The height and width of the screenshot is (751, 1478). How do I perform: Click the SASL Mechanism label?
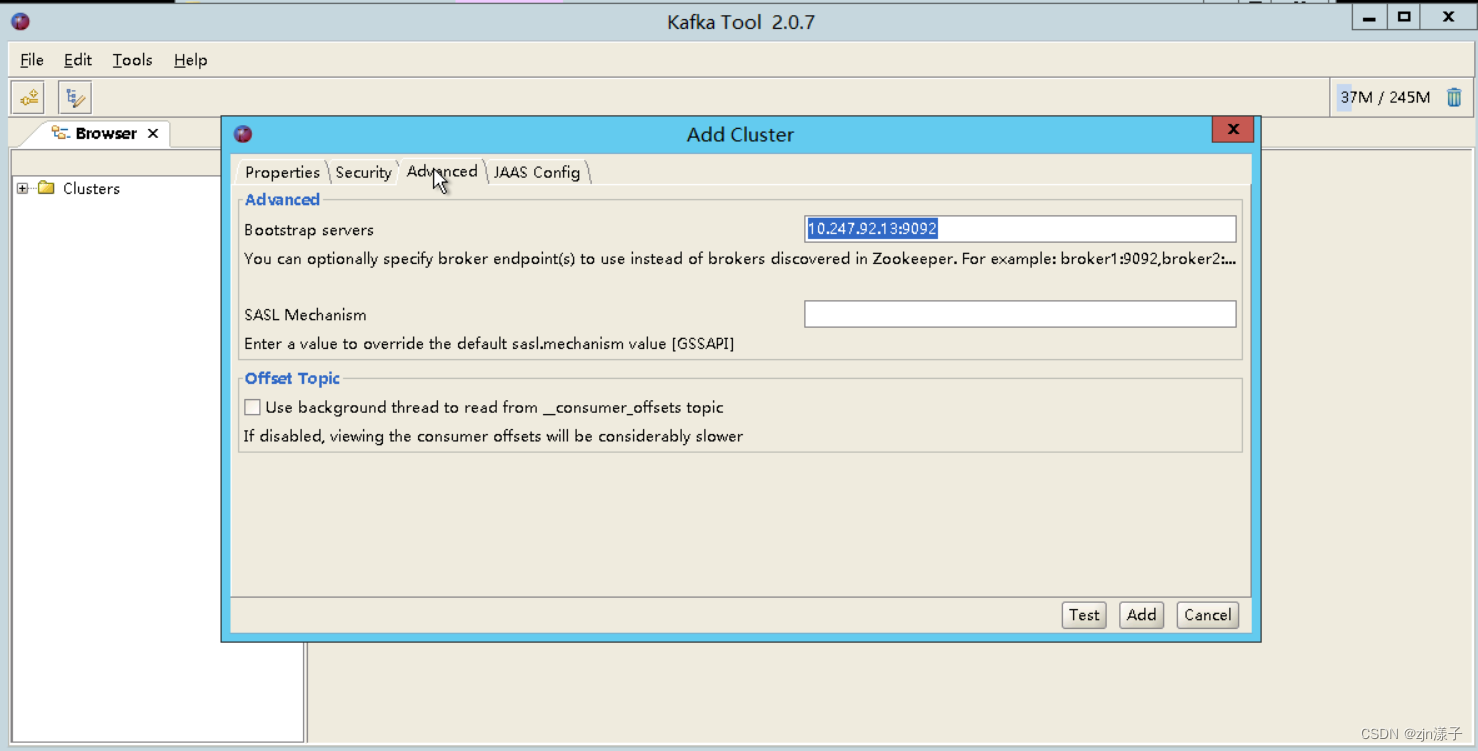[x=305, y=315]
